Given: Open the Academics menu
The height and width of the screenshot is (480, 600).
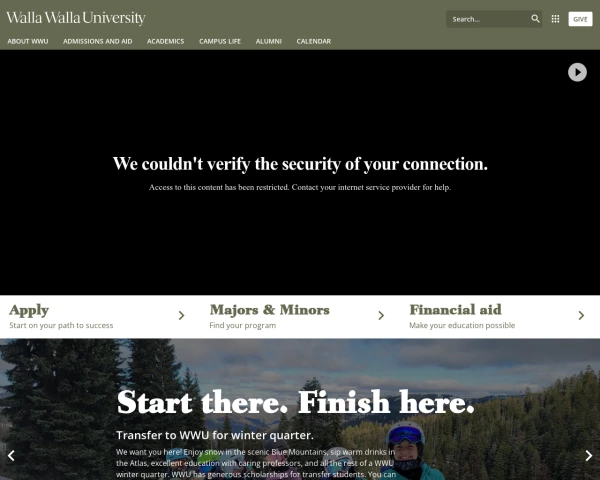Looking at the screenshot, I should pyautogui.click(x=166, y=41).
